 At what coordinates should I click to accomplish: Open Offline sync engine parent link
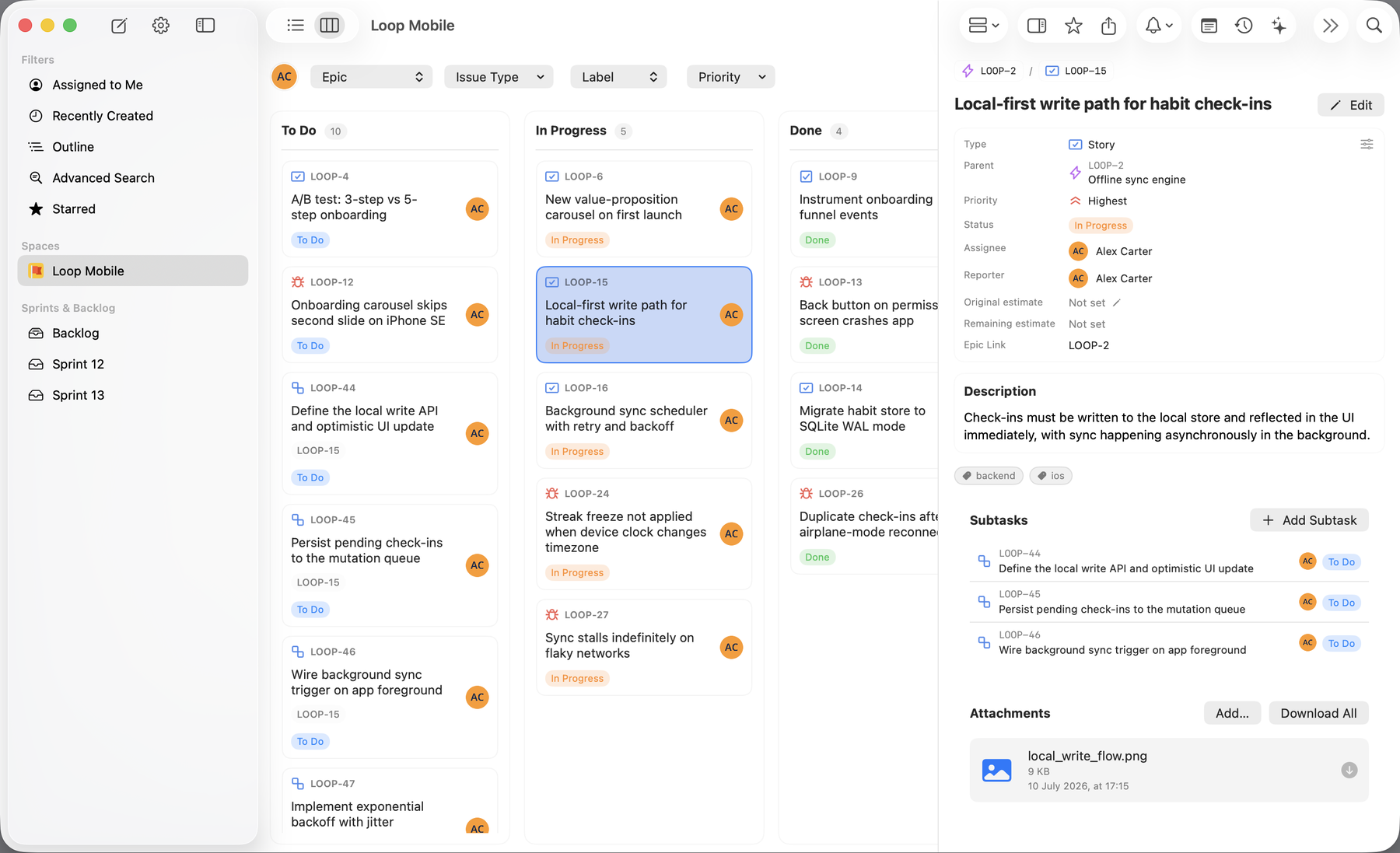pyautogui.click(x=1136, y=180)
